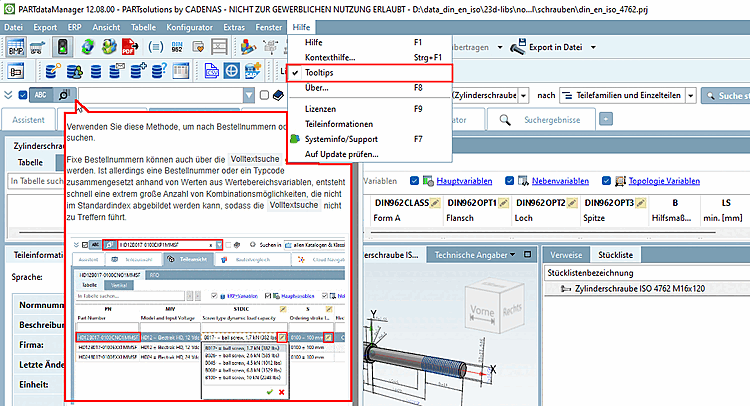Click the blue crosshair icon
Viewport: 750px width, 406px height.
pos(232,71)
